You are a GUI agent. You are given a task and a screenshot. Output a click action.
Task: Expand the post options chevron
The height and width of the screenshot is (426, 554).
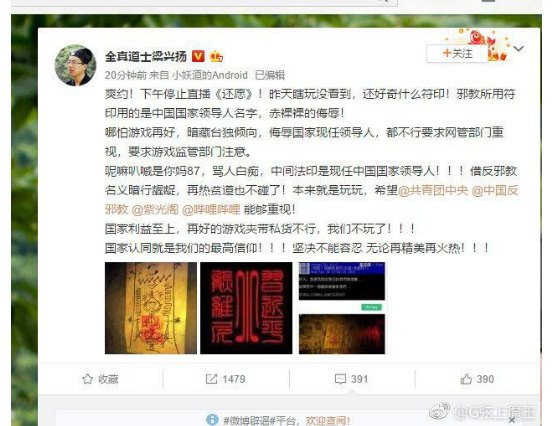pyautogui.click(x=518, y=48)
